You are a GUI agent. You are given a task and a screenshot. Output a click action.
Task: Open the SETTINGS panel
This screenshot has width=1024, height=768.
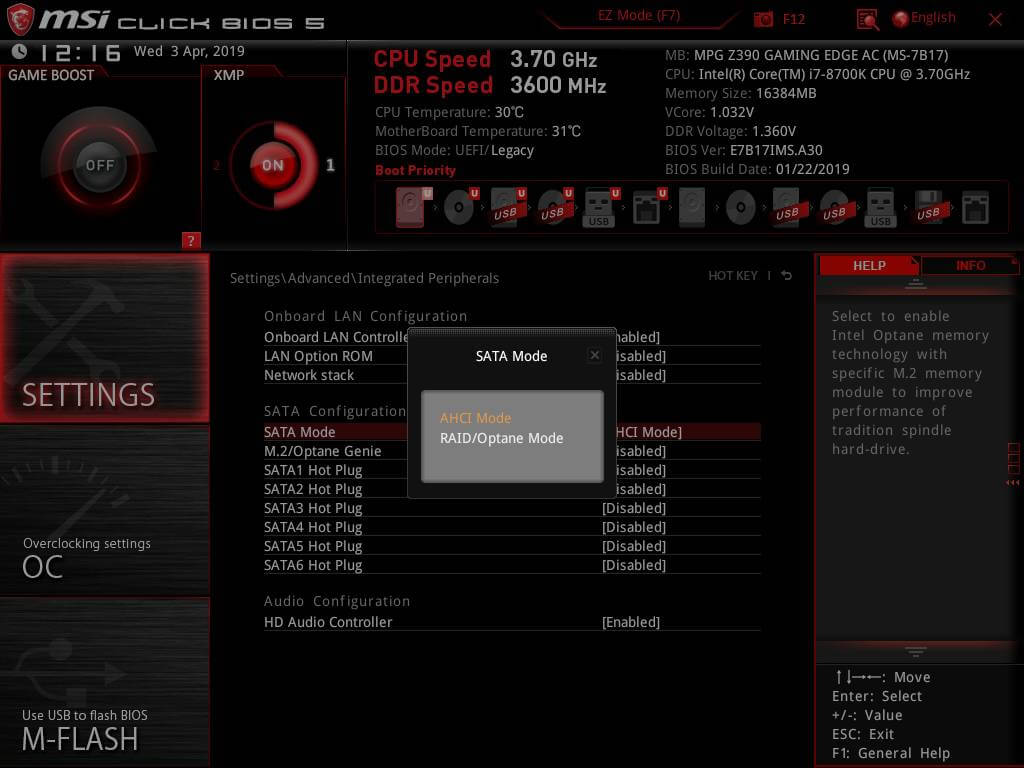[104, 338]
